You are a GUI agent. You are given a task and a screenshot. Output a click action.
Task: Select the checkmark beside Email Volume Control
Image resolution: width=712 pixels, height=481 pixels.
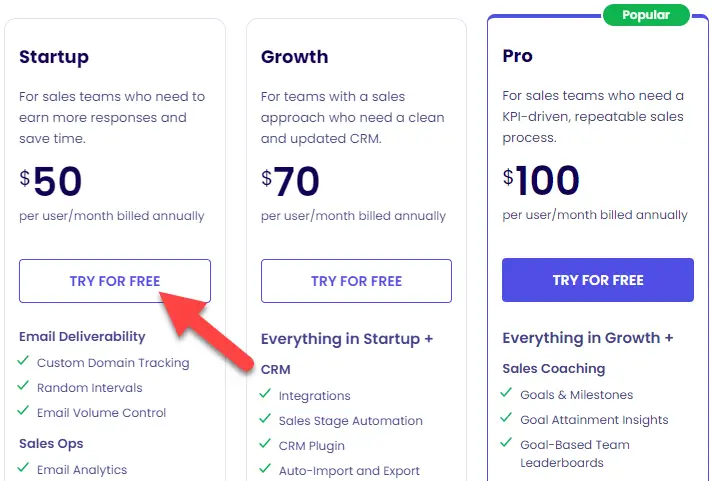point(24,412)
